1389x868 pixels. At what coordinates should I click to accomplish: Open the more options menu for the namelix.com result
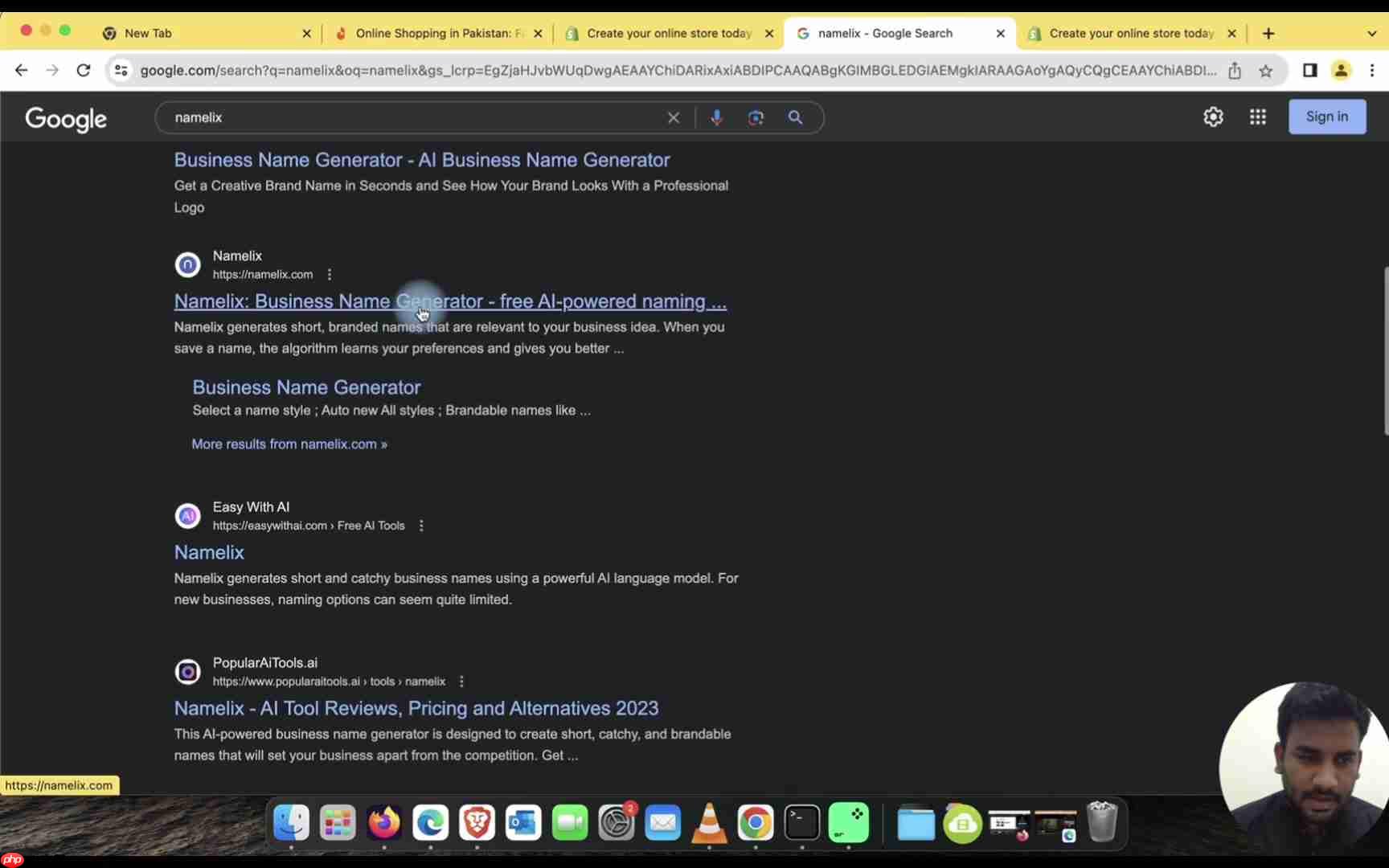click(x=330, y=275)
